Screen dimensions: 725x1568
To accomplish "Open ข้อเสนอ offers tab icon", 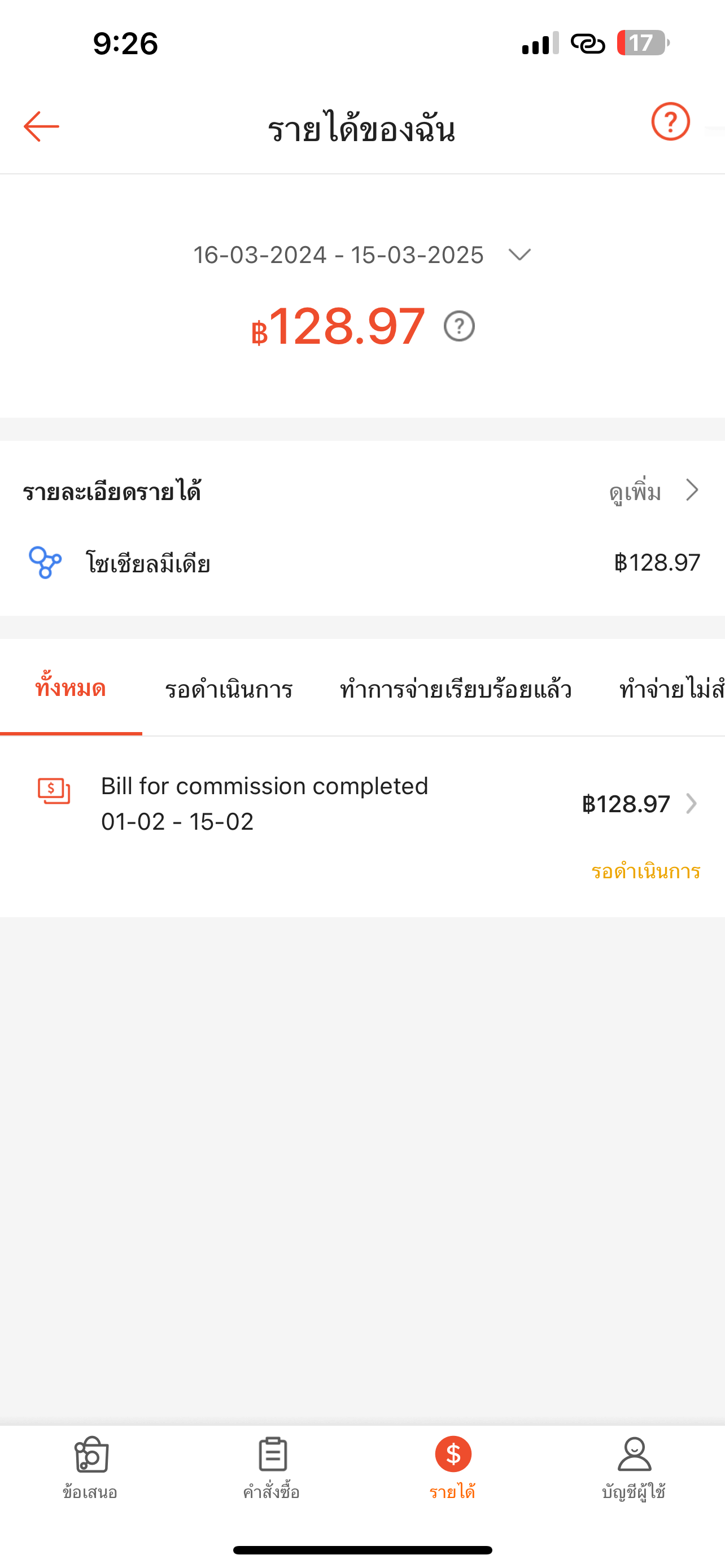I will click(x=91, y=1454).
